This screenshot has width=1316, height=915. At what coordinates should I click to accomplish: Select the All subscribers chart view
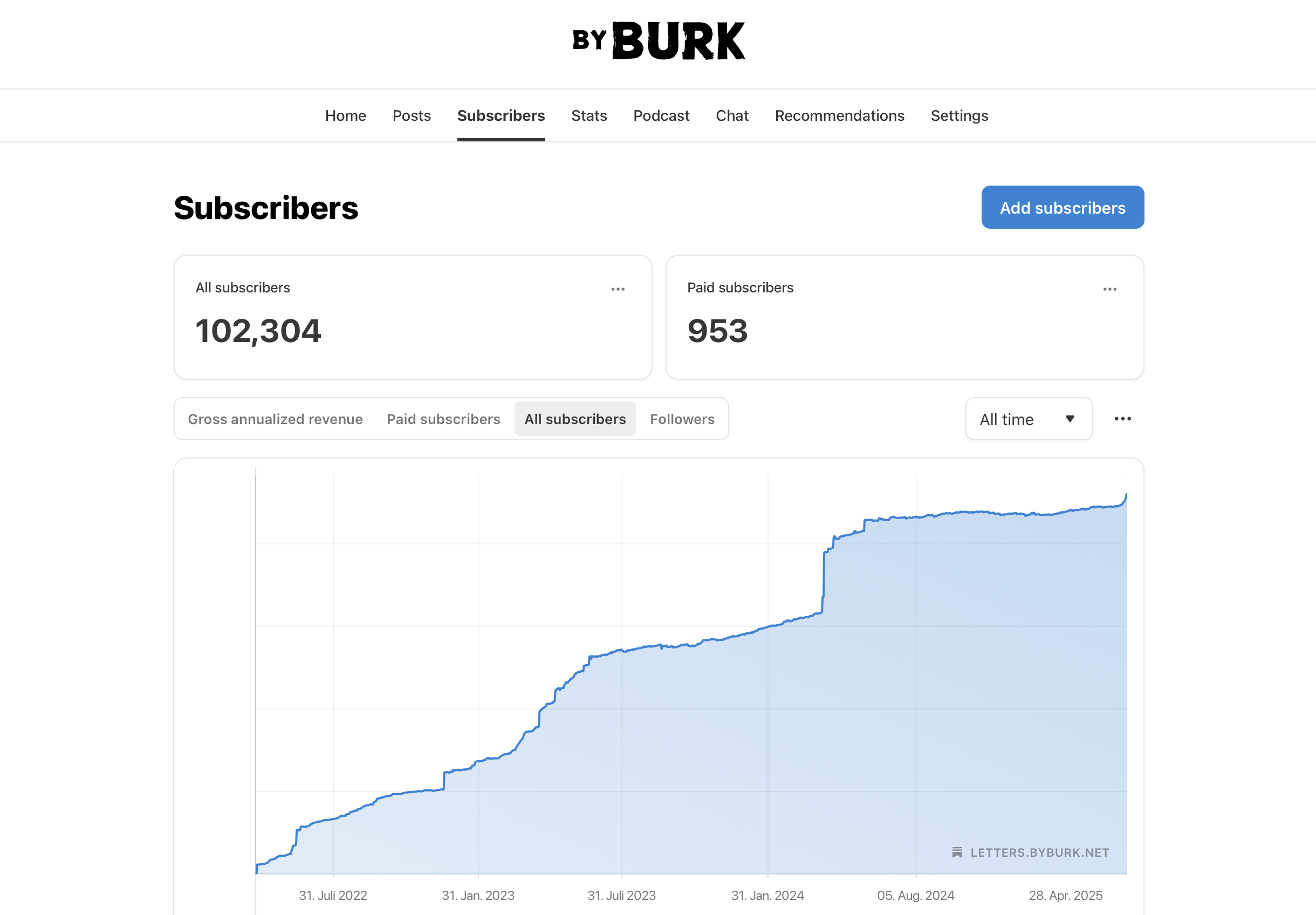click(575, 419)
